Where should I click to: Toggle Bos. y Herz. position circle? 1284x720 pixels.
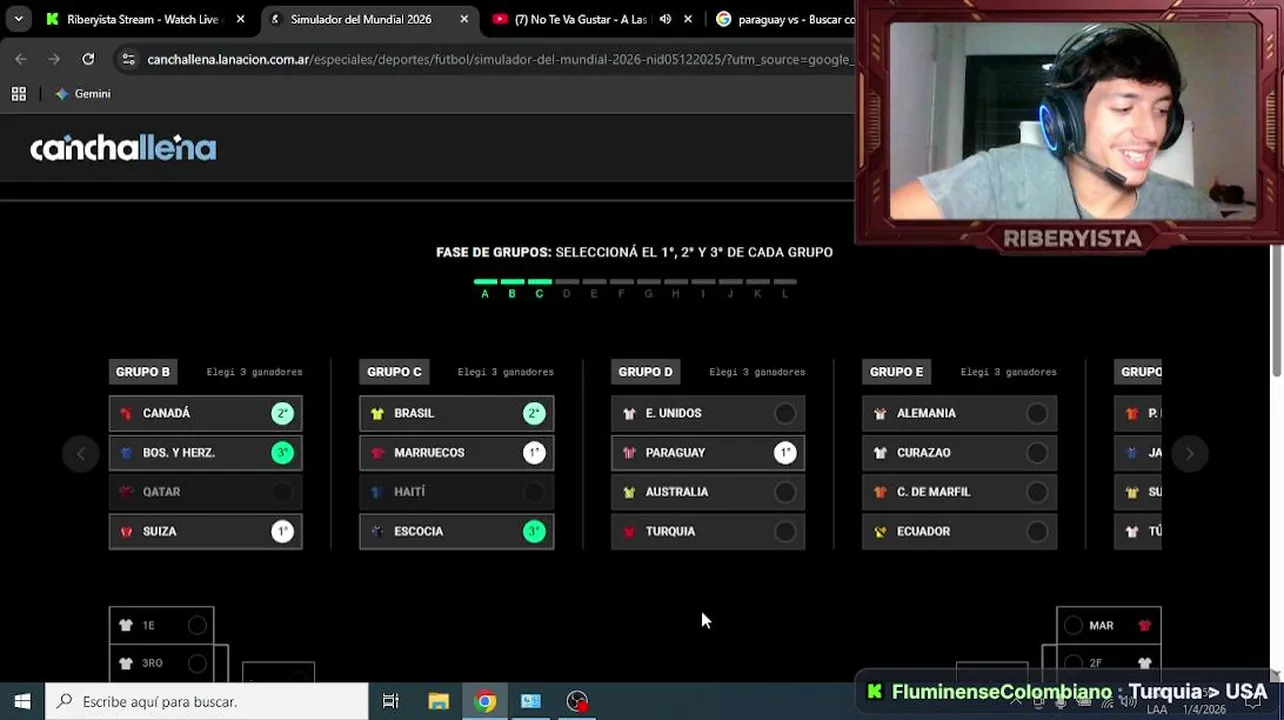pos(282,452)
